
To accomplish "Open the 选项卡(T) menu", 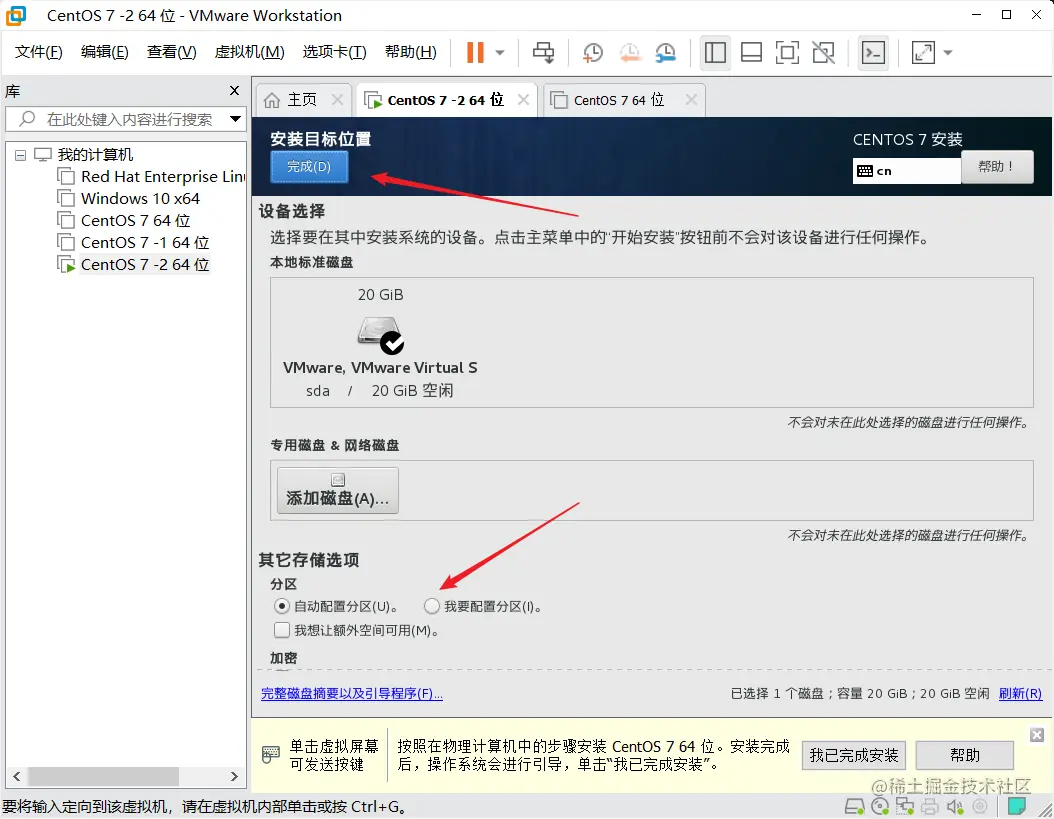I will tap(334, 52).
